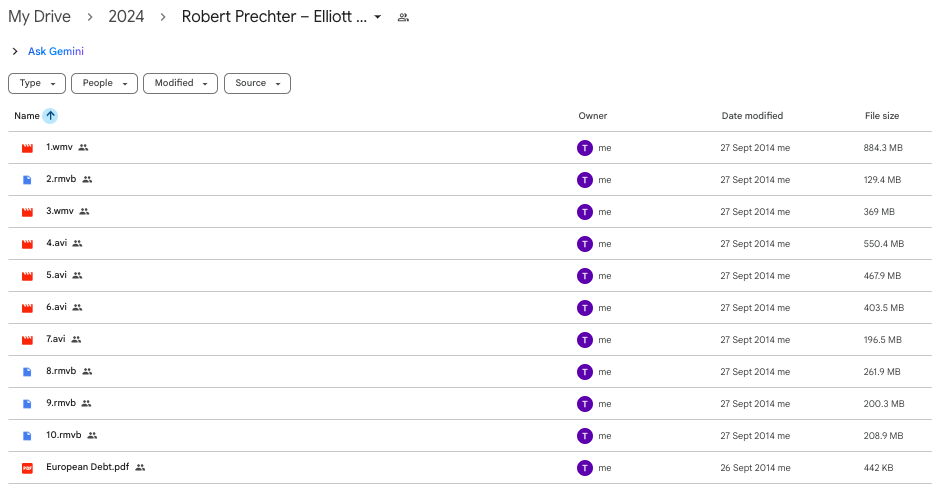Go to My Drive in breadcrumb
Image resolution: width=932 pixels, height=504 pixels.
pos(39,17)
